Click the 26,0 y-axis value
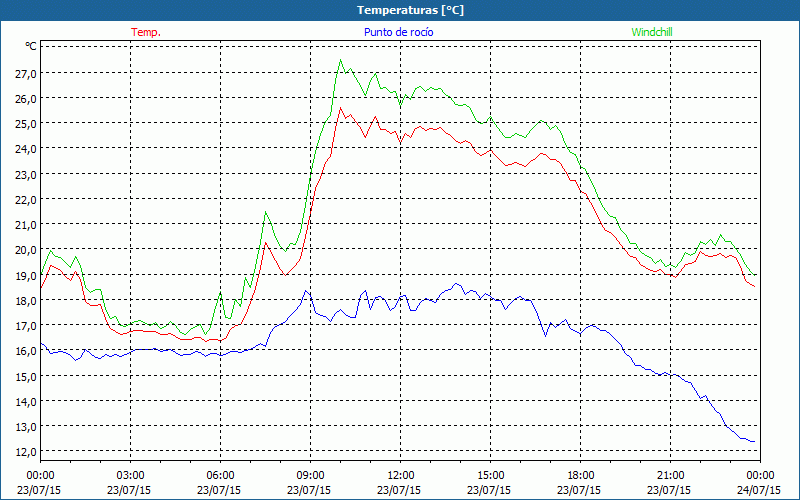 coord(26,99)
